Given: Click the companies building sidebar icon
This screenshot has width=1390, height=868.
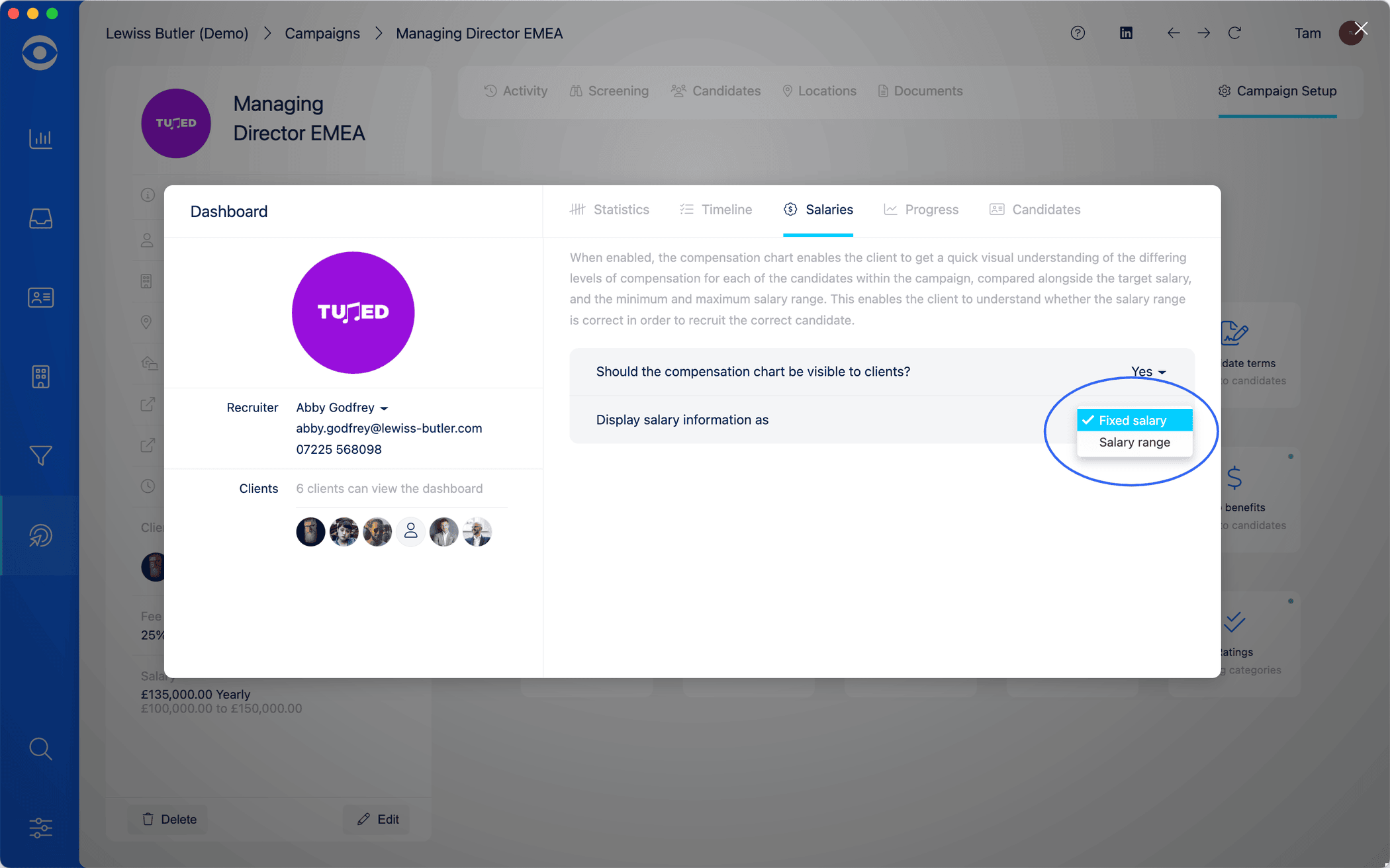Looking at the screenshot, I should tap(40, 376).
